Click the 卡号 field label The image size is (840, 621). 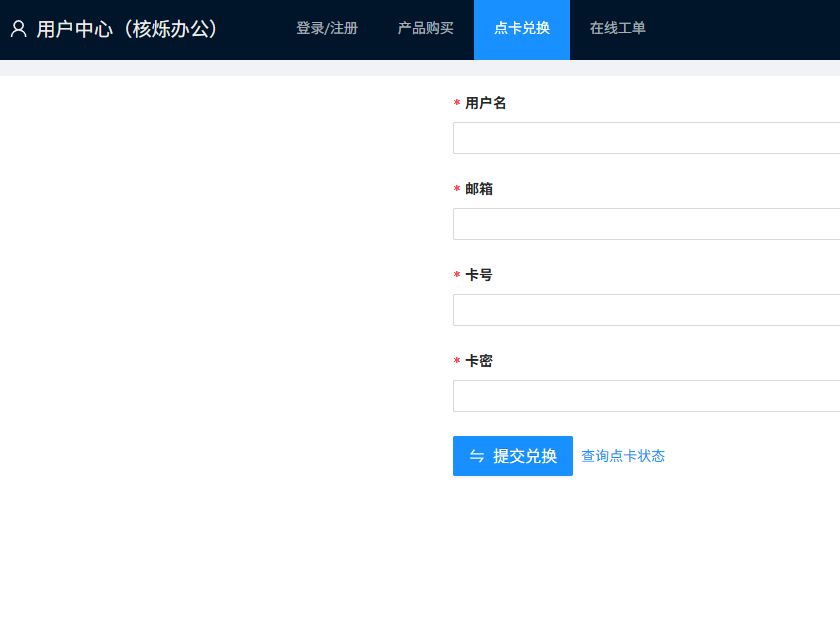[x=479, y=275]
